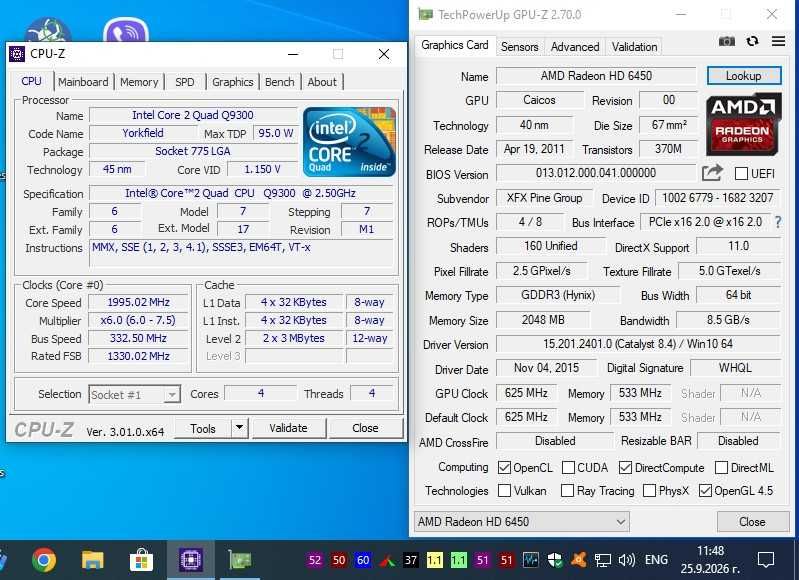Click the purple 52 tray sensor icon
The image size is (799, 580).
coord(315,561)
